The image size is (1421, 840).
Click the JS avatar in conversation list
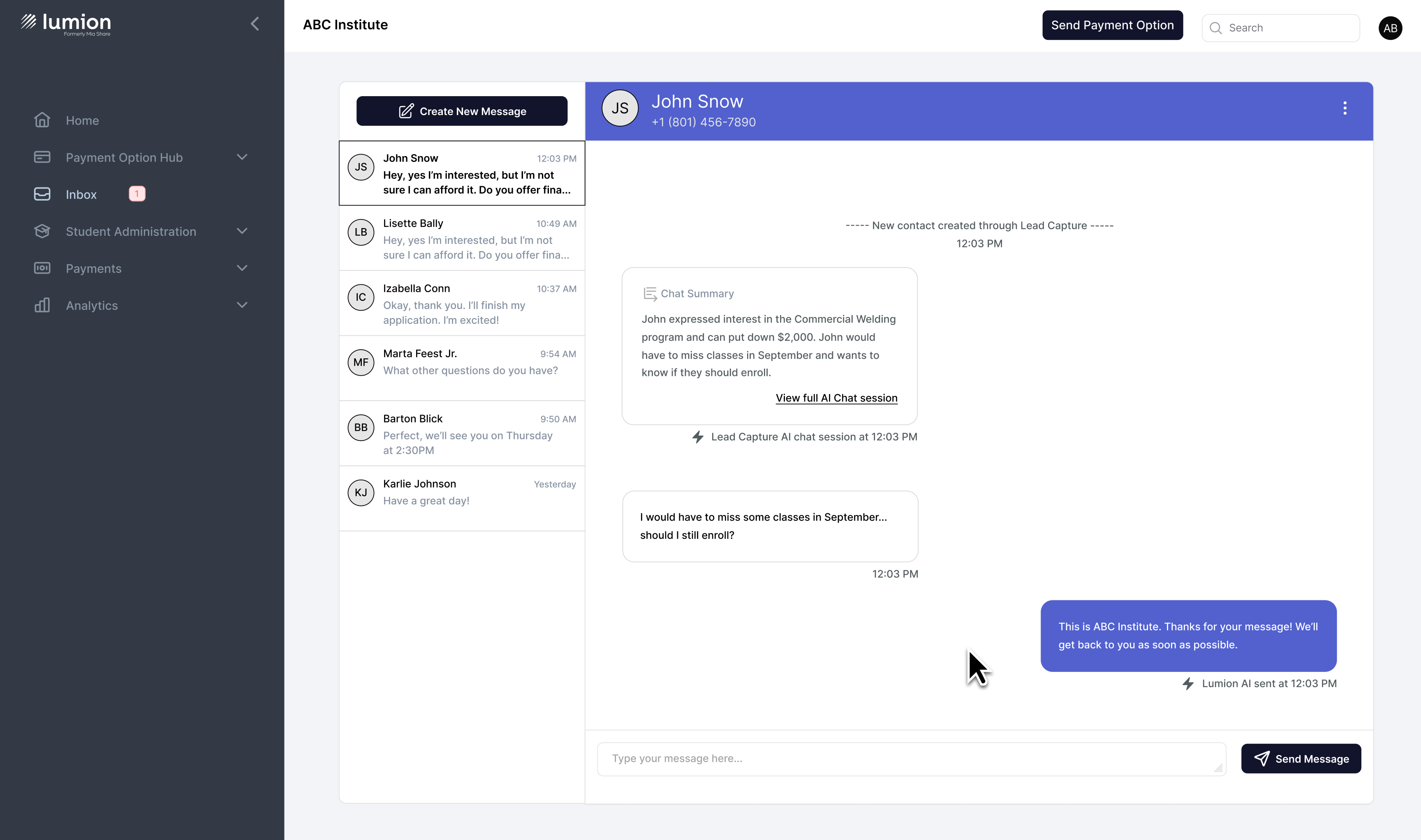click(361, 167)
